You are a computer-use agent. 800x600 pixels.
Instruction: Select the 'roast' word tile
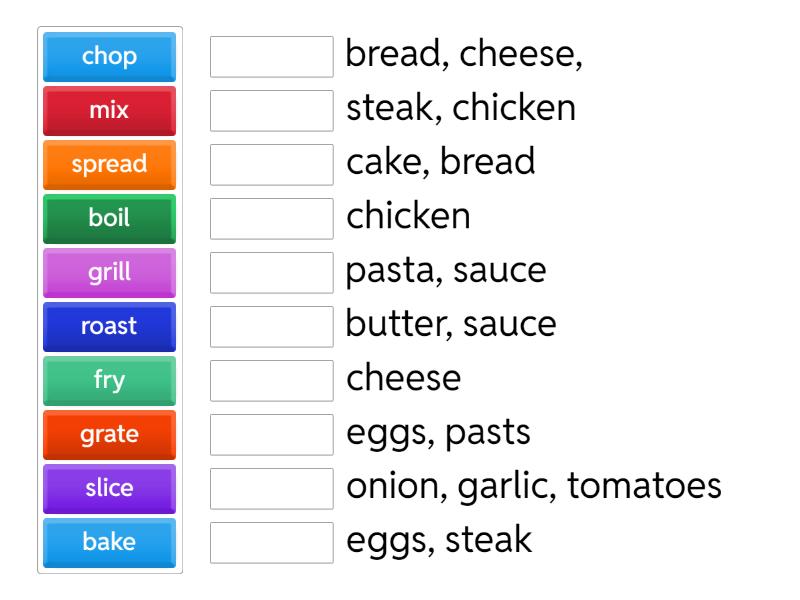[x=108, y=326]
